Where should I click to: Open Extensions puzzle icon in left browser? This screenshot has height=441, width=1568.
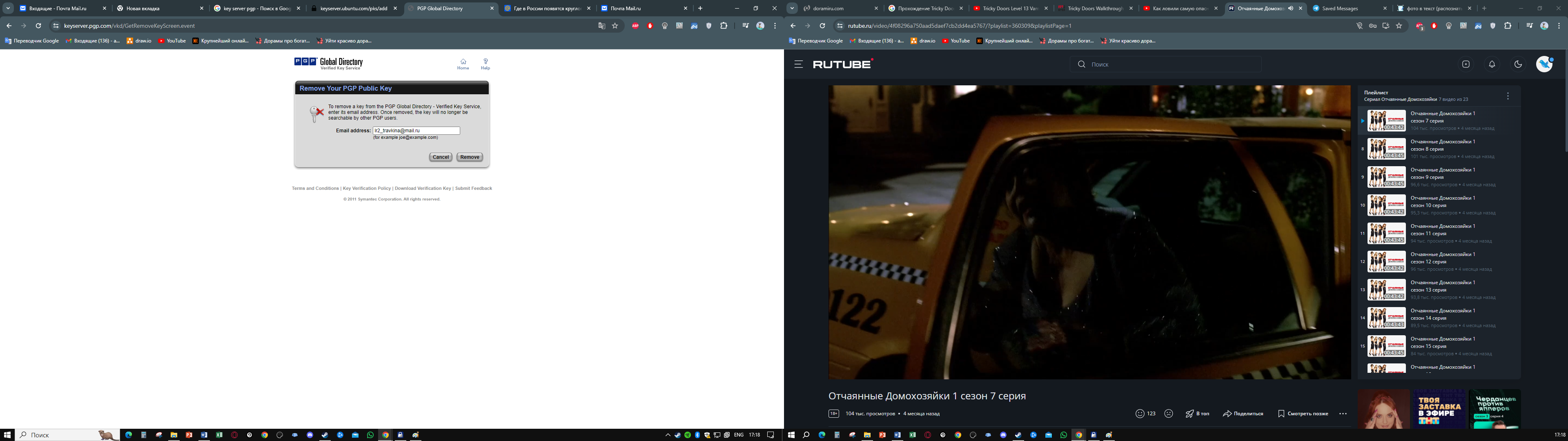coord(724,26)
